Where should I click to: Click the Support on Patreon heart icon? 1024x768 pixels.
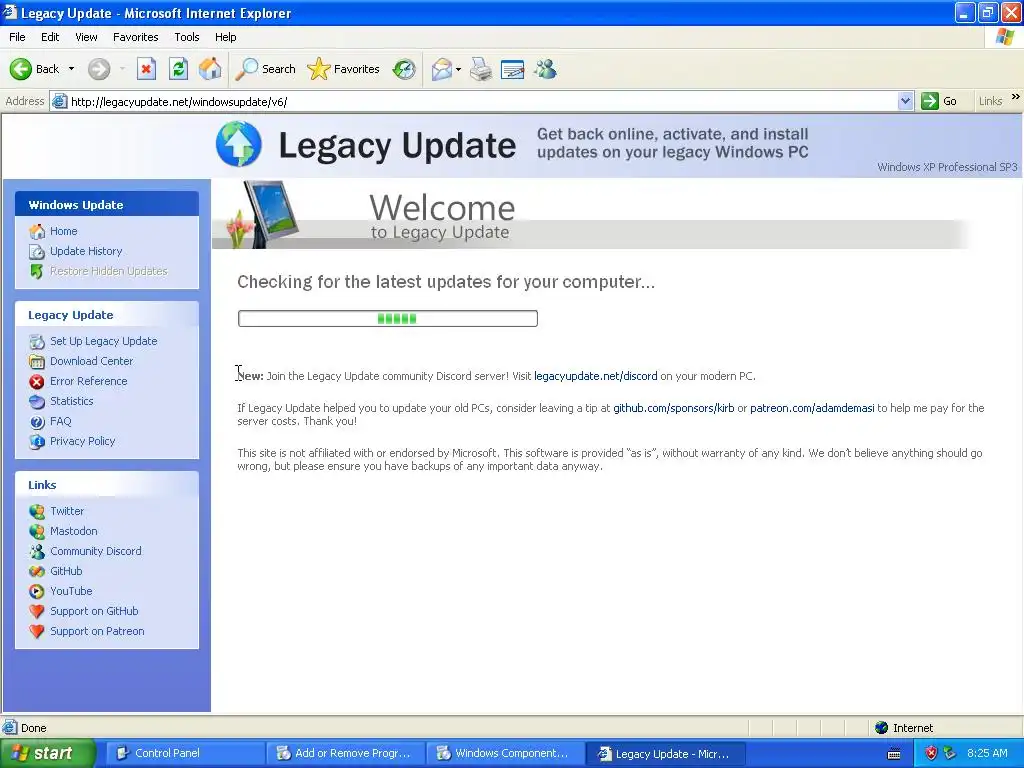[37, 632]
